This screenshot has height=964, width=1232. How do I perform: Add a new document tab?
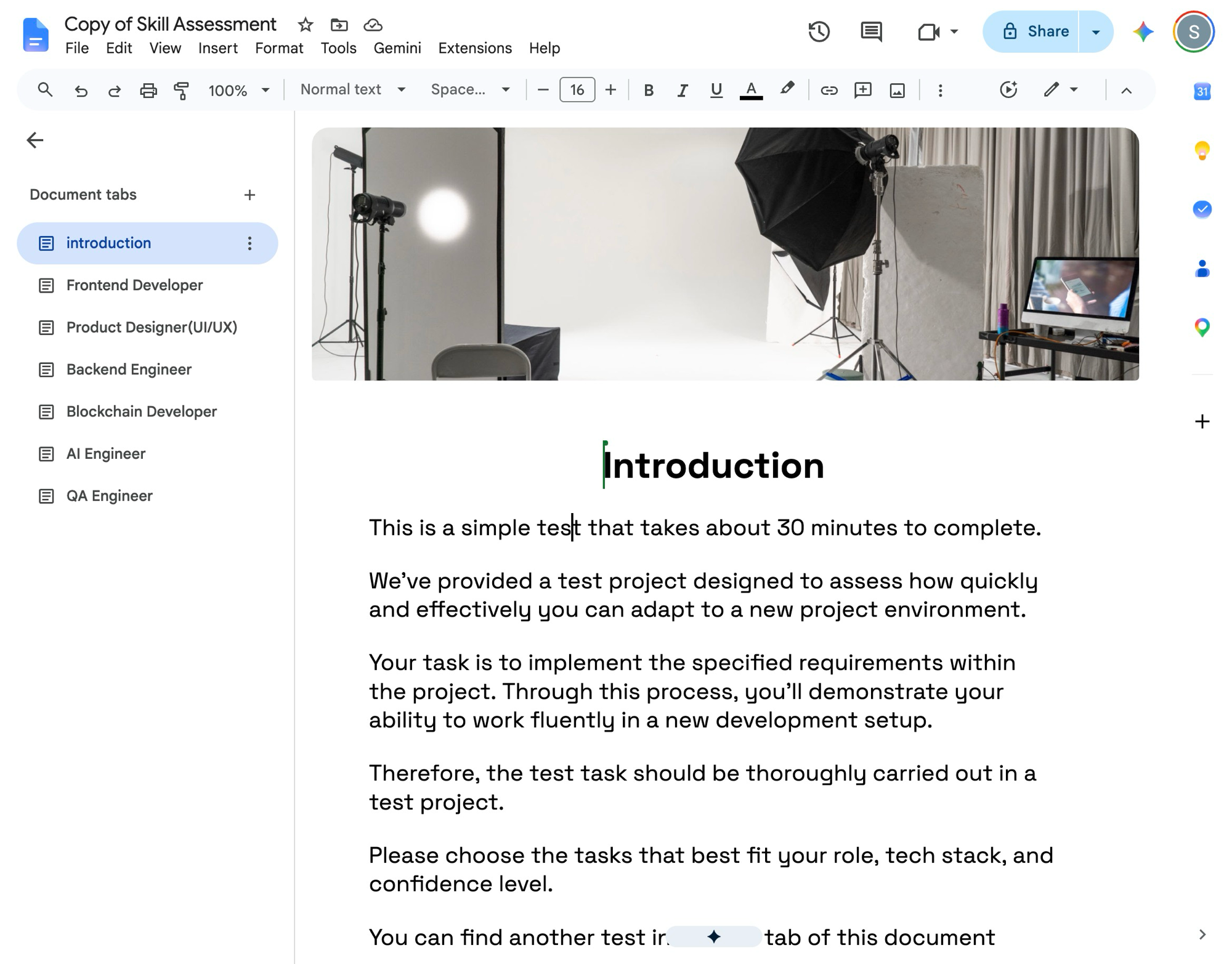[249, 195]
